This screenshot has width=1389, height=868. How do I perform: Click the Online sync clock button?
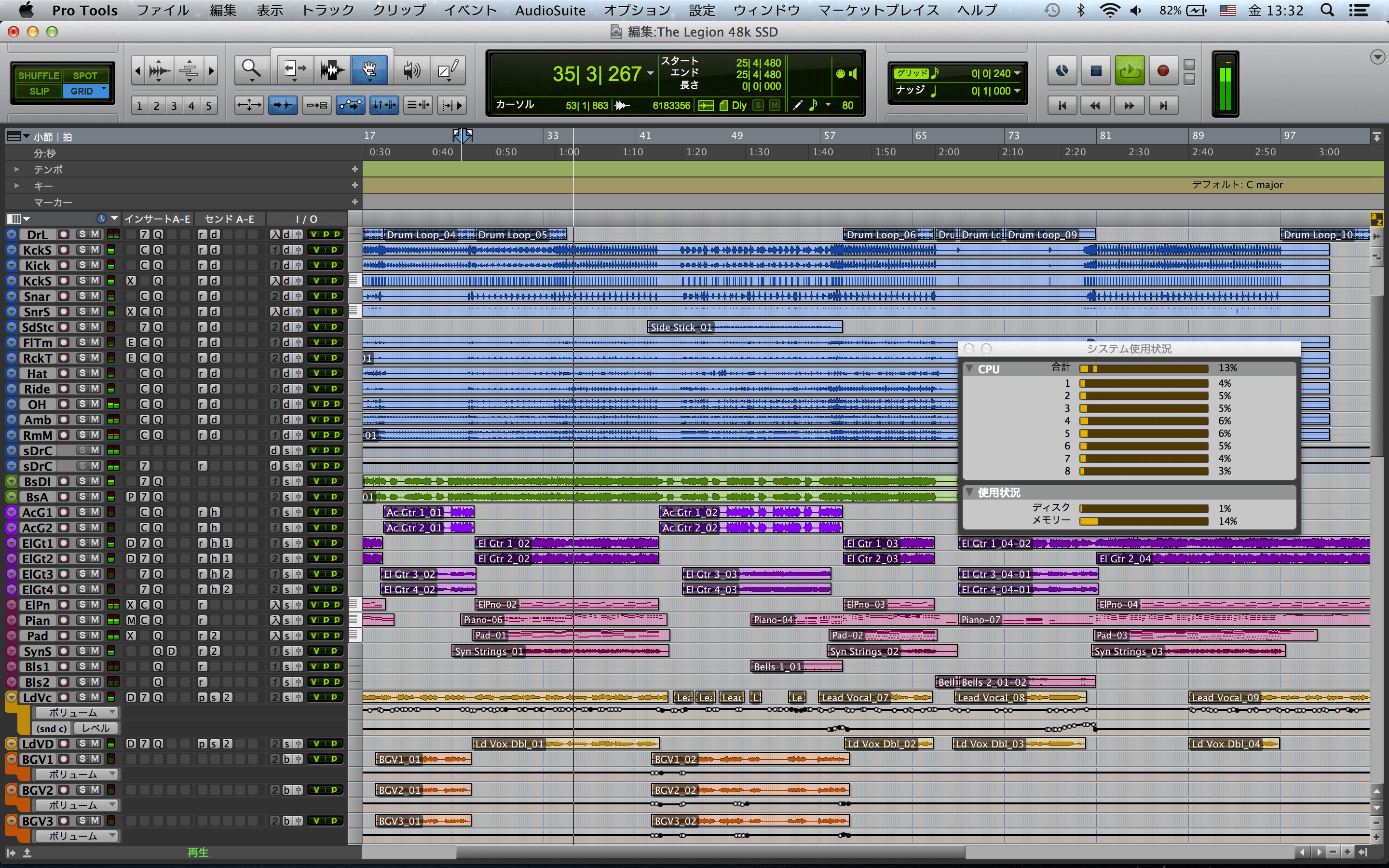click(1062, 70)
